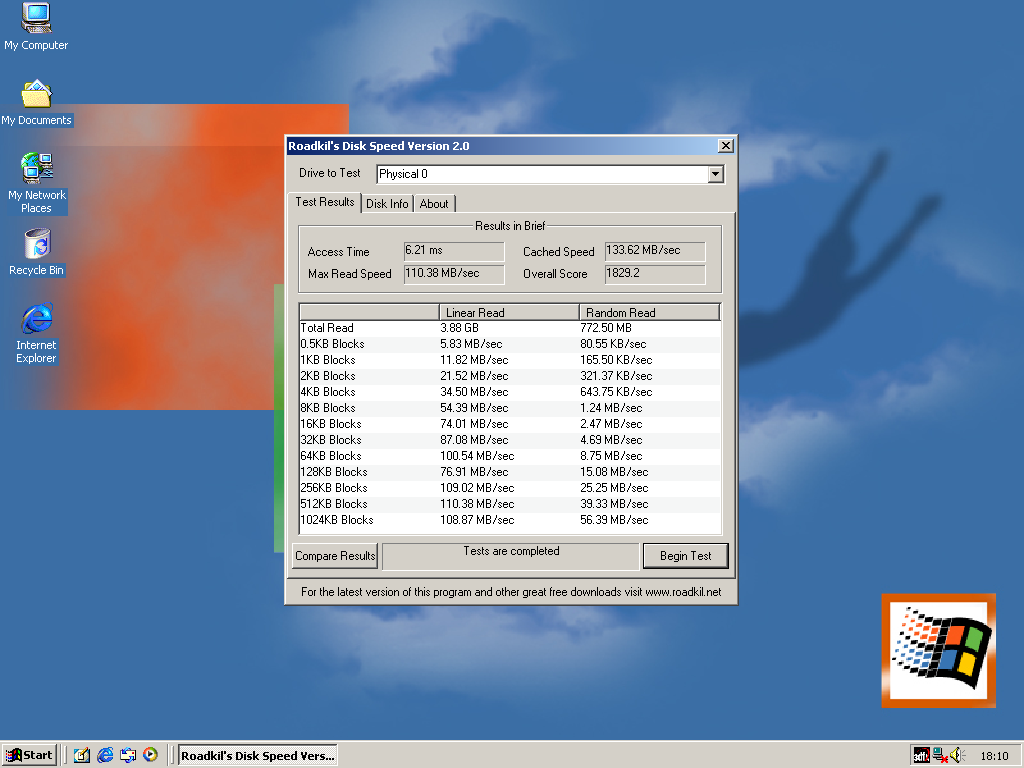Click the clock showing 18:10

pos(994,756)
